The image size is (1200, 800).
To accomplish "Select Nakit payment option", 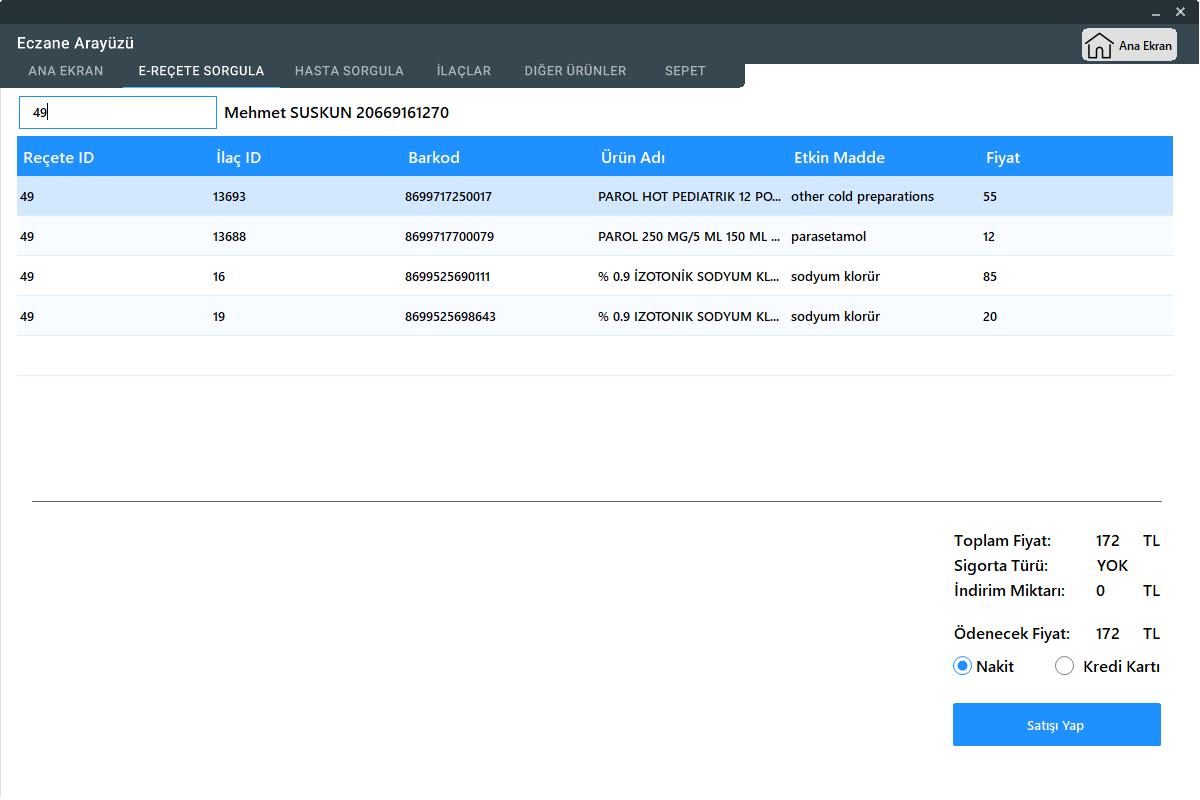I will point(963,667).
